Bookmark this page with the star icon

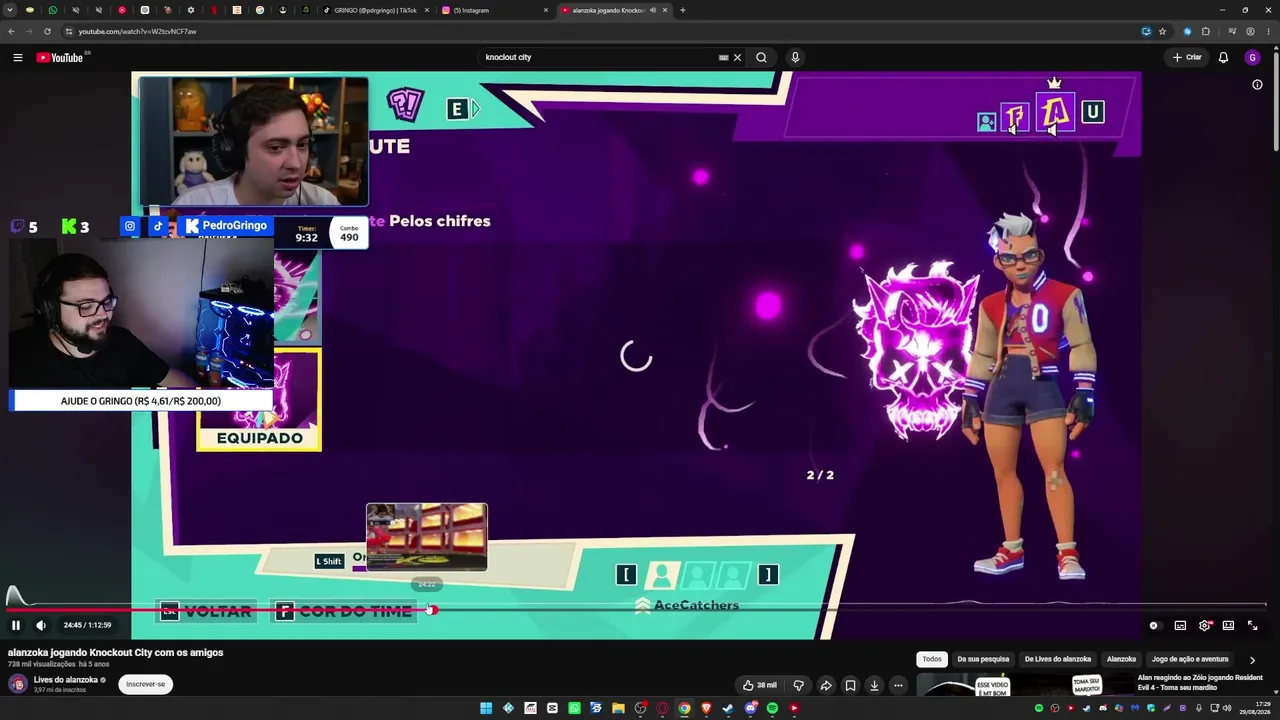click(1162, 31)
